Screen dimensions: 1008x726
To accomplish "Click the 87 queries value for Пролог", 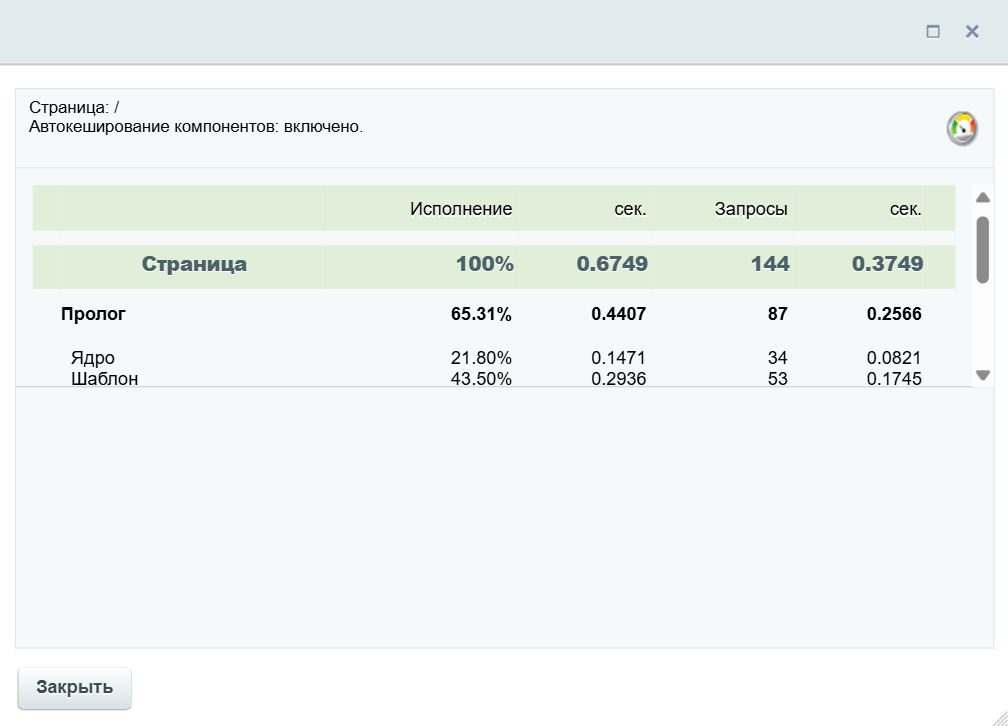I will tap(777, 314).
